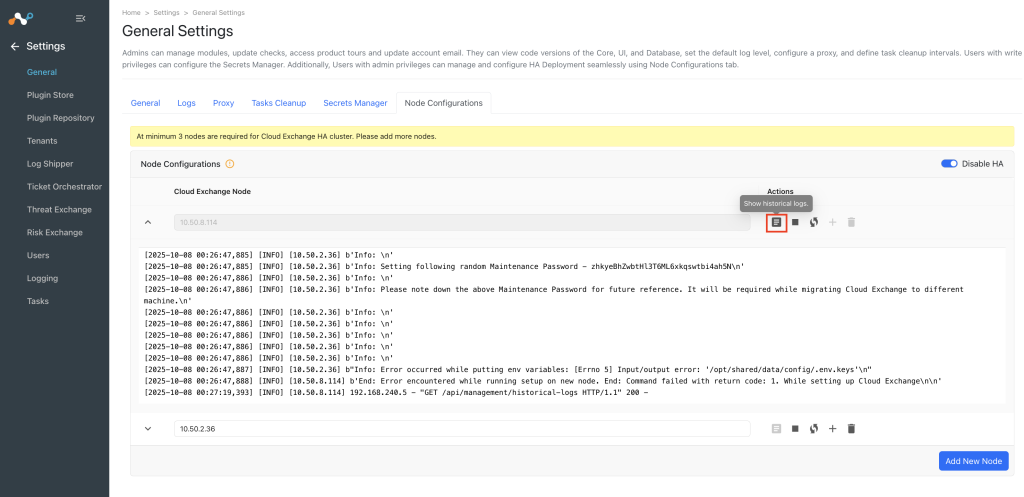This screenshot has width=1024, height=497.
Task: Open the Secrets Manager tab
Action: [355, 103]
